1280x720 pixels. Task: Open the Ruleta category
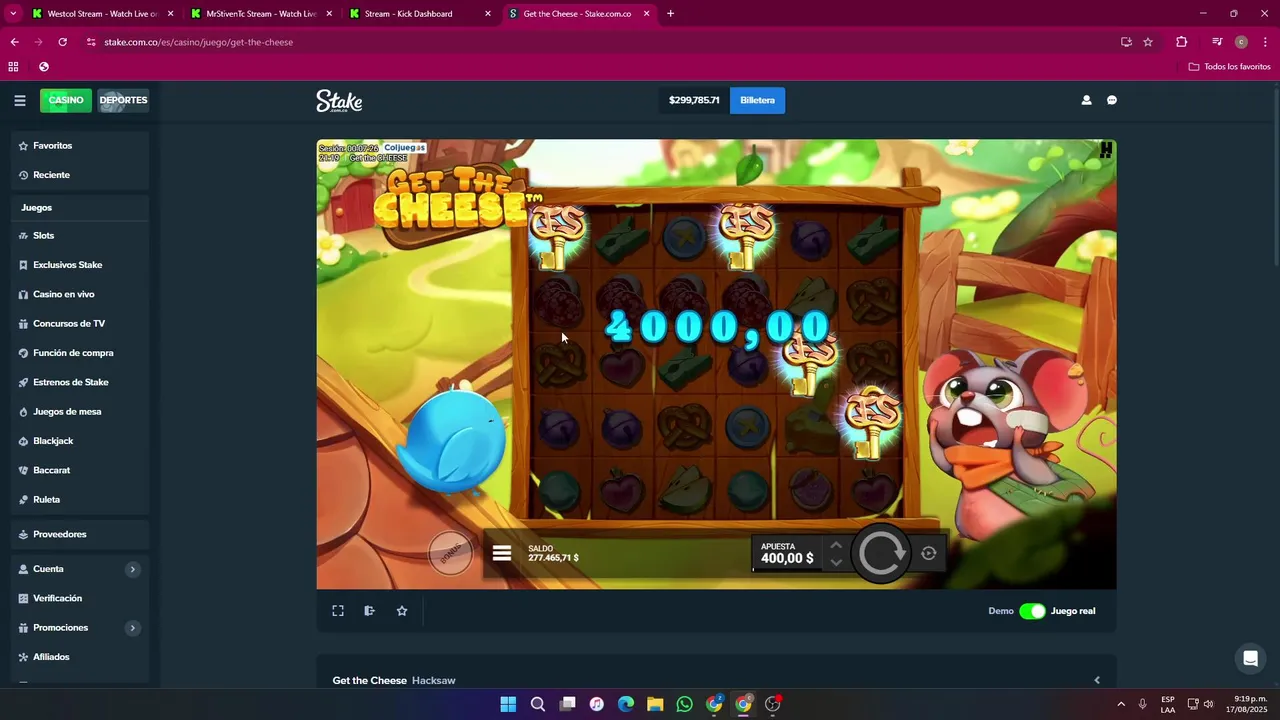tap(80, 500)
